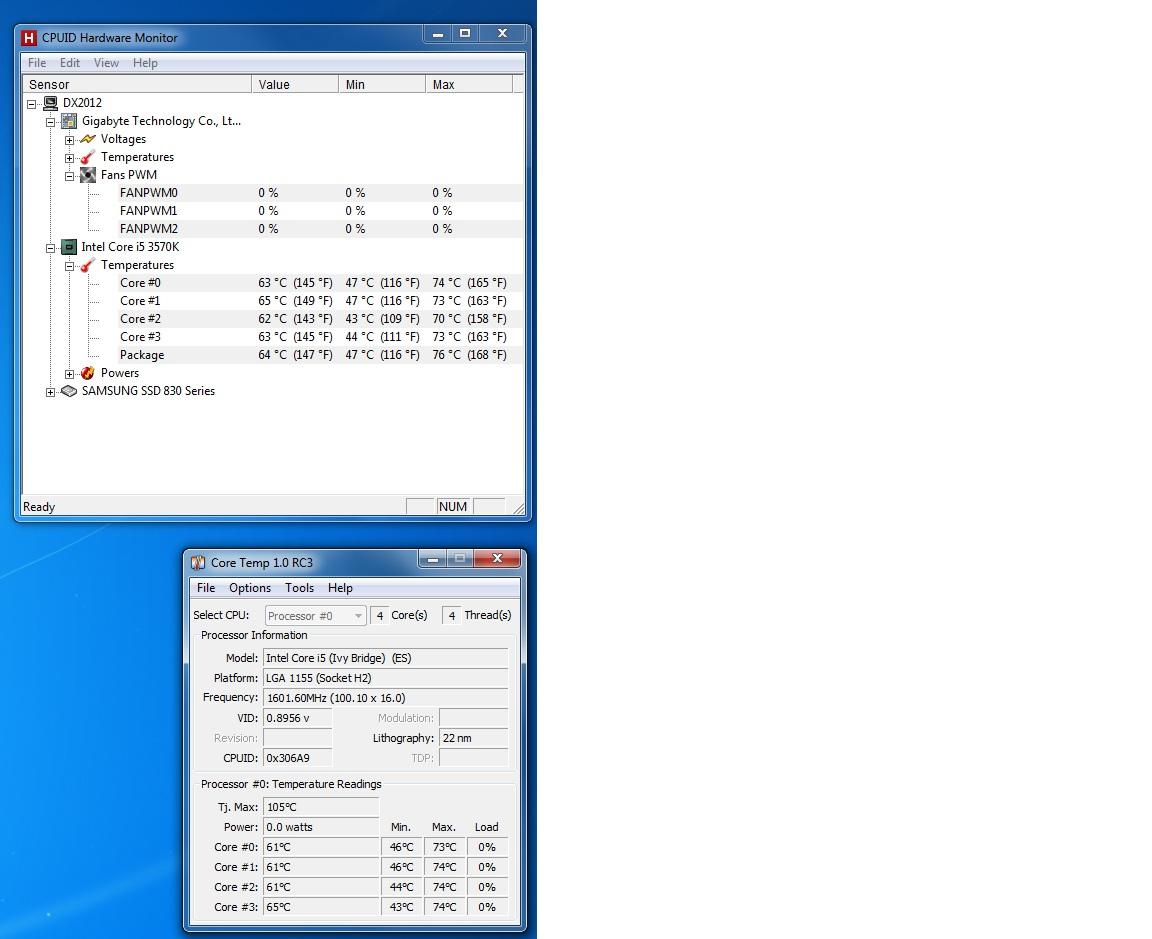The height and width of the screenshot is (939, 1152).
Task: Expand the SAMSUNG SSD 830 Series node
Action: pos(51,392)
